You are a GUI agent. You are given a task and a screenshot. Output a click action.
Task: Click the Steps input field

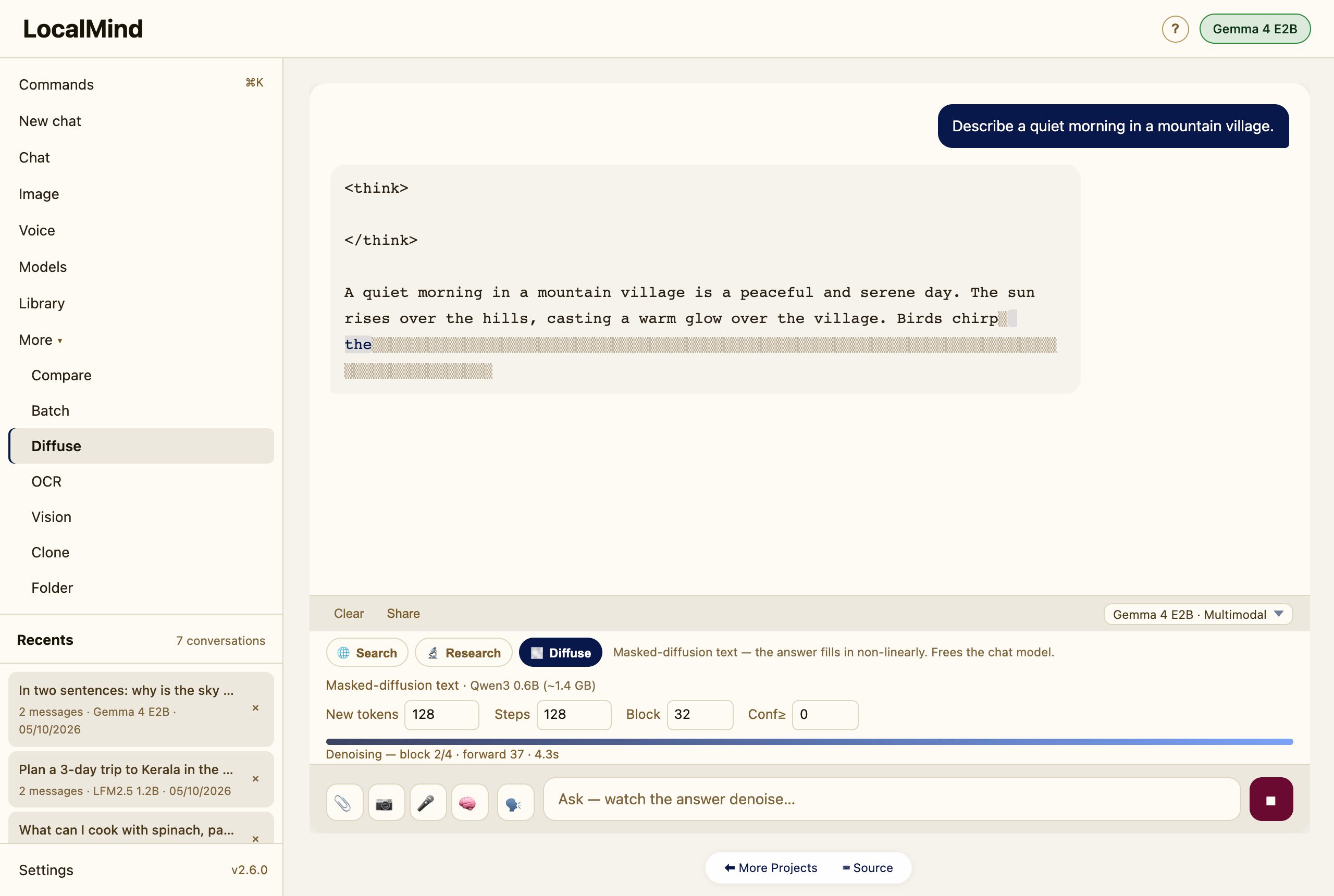[x=574, y=715]
